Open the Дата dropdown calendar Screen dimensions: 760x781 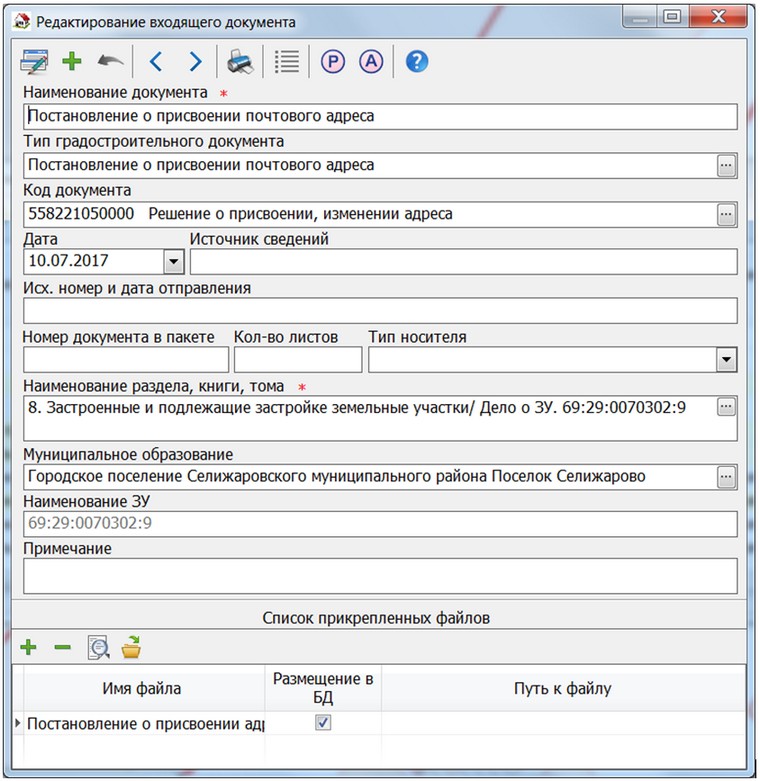173,262
